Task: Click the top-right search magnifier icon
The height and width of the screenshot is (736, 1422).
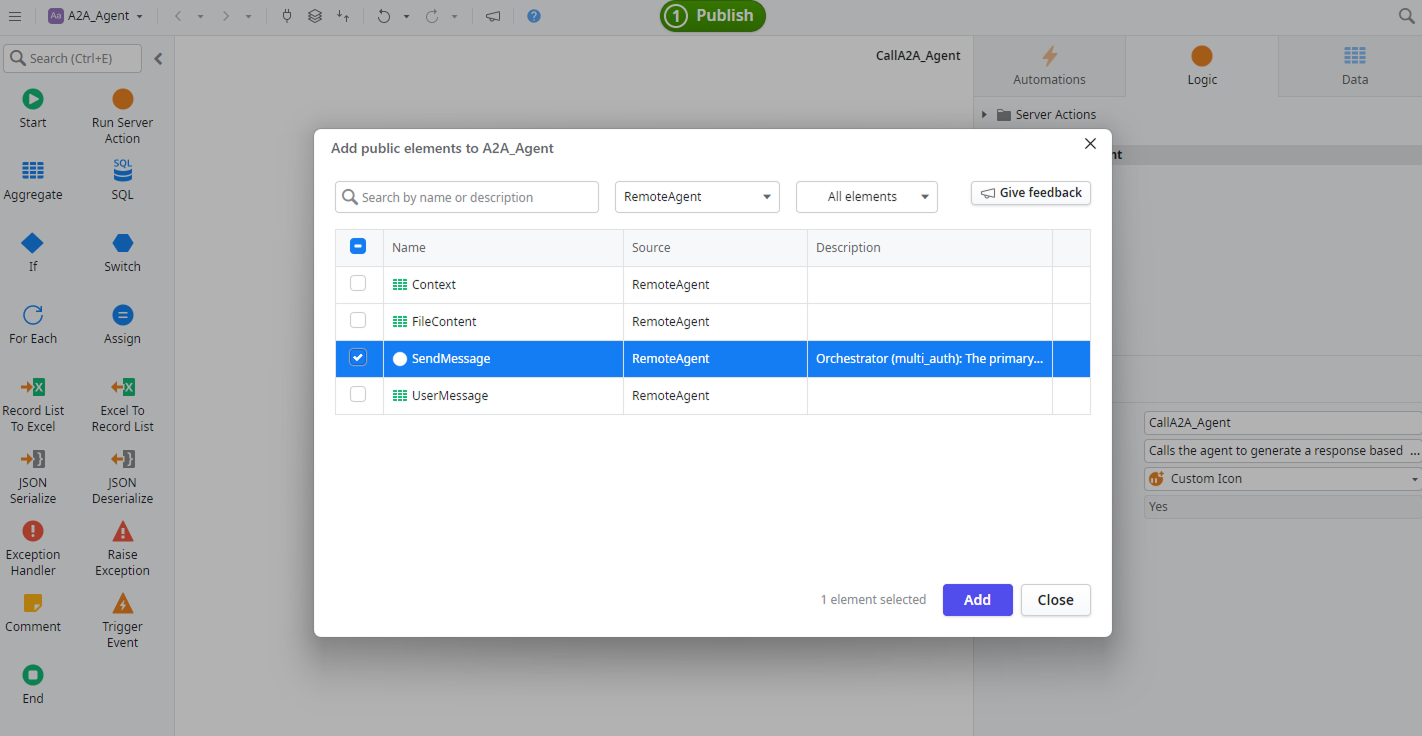Action: tap(1406, 16)
